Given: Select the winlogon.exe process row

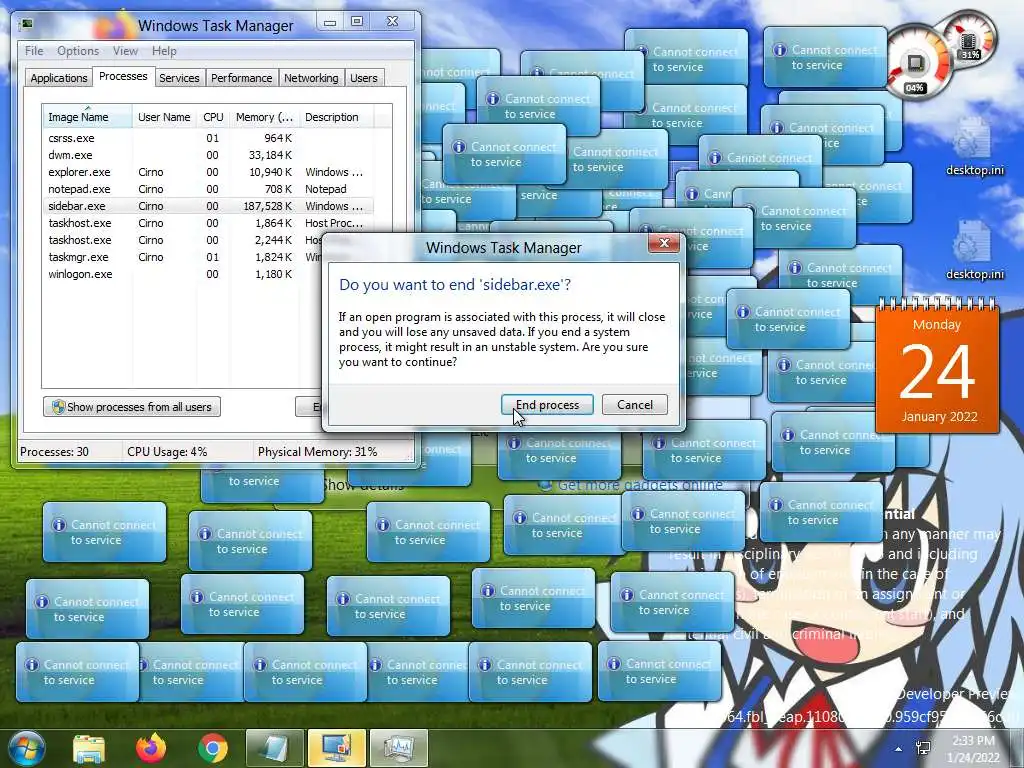Looking at the screenshot, I should pos(183,274).
